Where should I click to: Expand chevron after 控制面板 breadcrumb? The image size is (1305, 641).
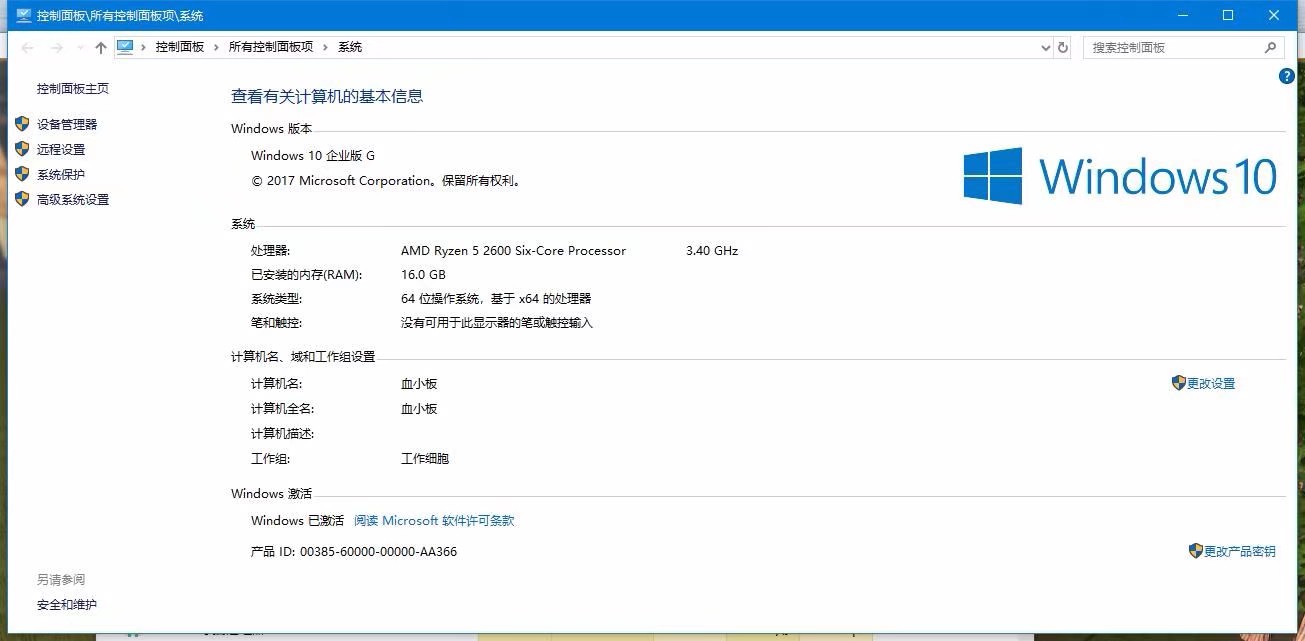[217, 47]
